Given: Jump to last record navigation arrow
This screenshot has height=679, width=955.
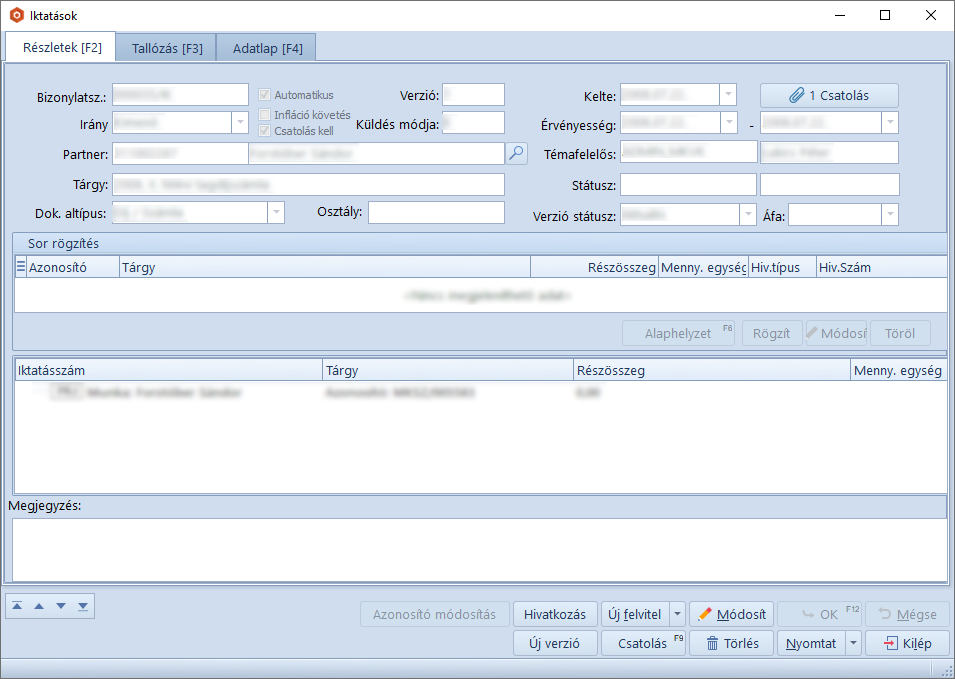Looking at the screenshot, I should point(82,606).
